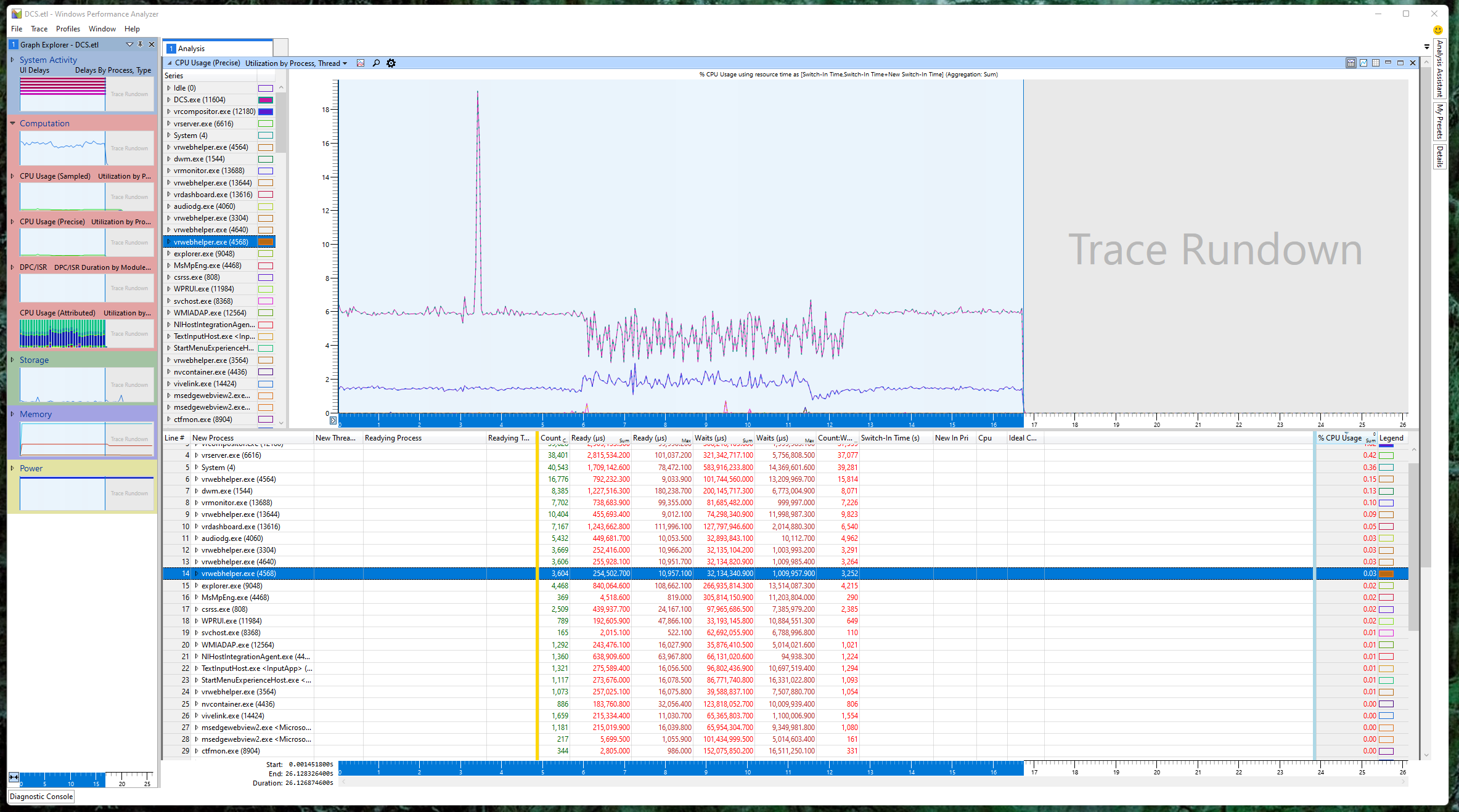Collapse the CPU Usage (Precise) graph header
Screen dimensions: 1459x812
point(170,63)
